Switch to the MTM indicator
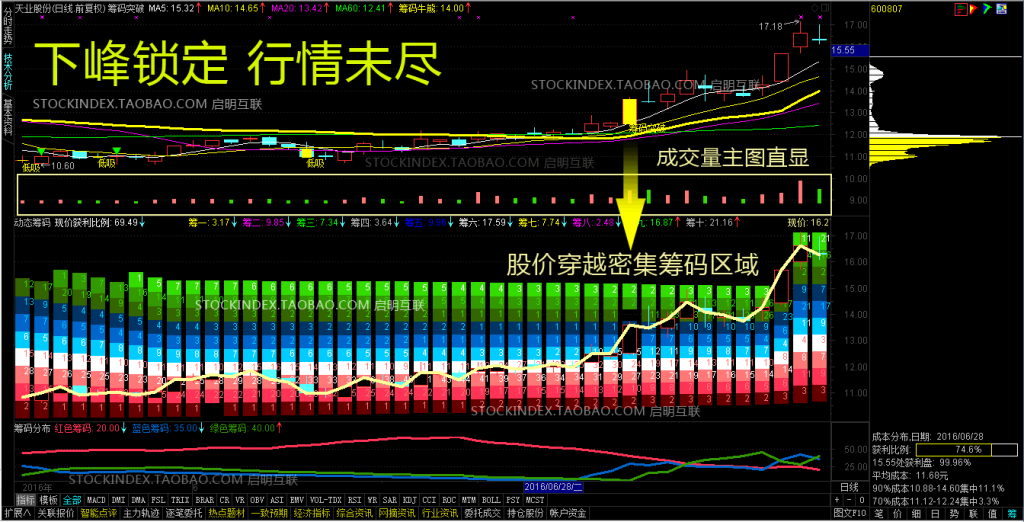The width and height of the screenshot is (1024, 522). click(469, 500)
